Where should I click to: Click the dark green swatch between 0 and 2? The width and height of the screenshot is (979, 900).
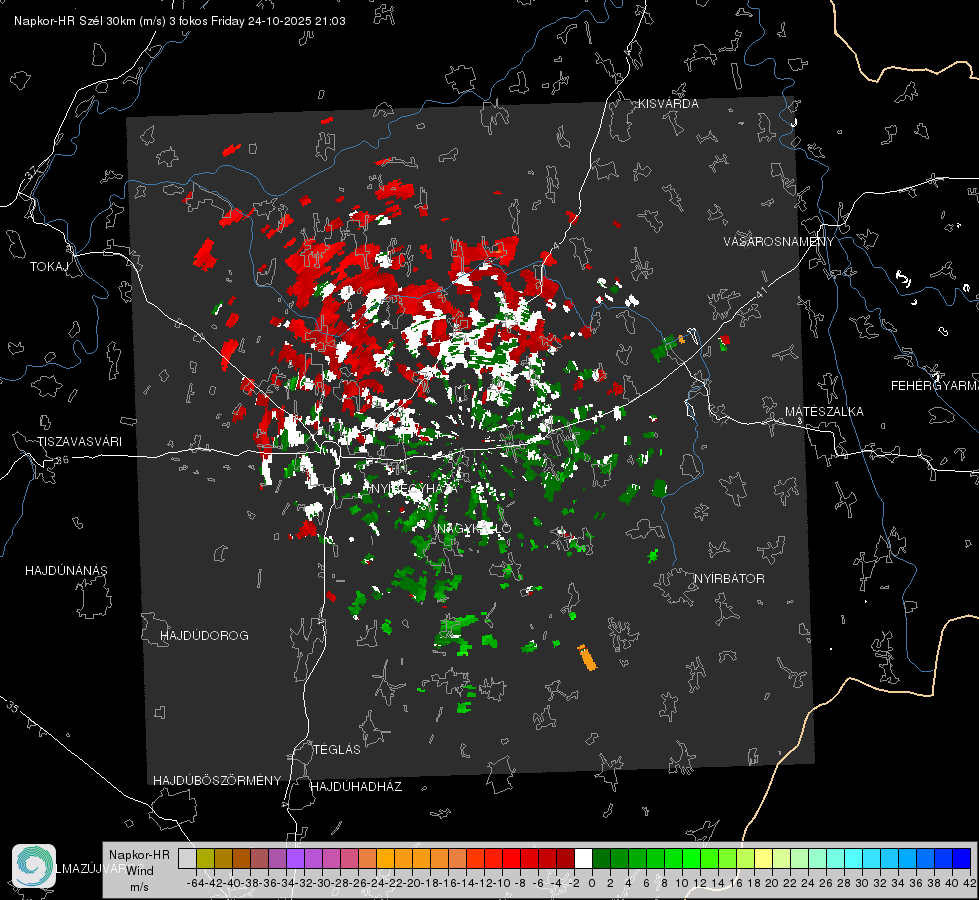pyautogui.click(x=601, y=858)
